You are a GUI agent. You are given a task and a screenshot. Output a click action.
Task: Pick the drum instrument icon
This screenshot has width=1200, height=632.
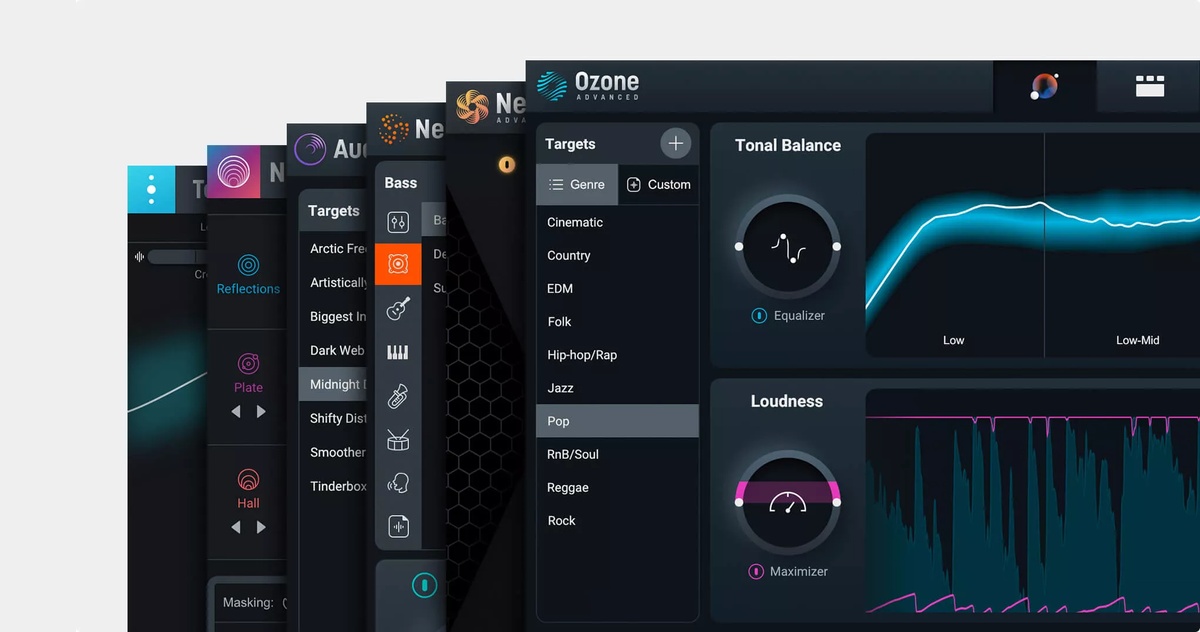[x=398, y=439]
